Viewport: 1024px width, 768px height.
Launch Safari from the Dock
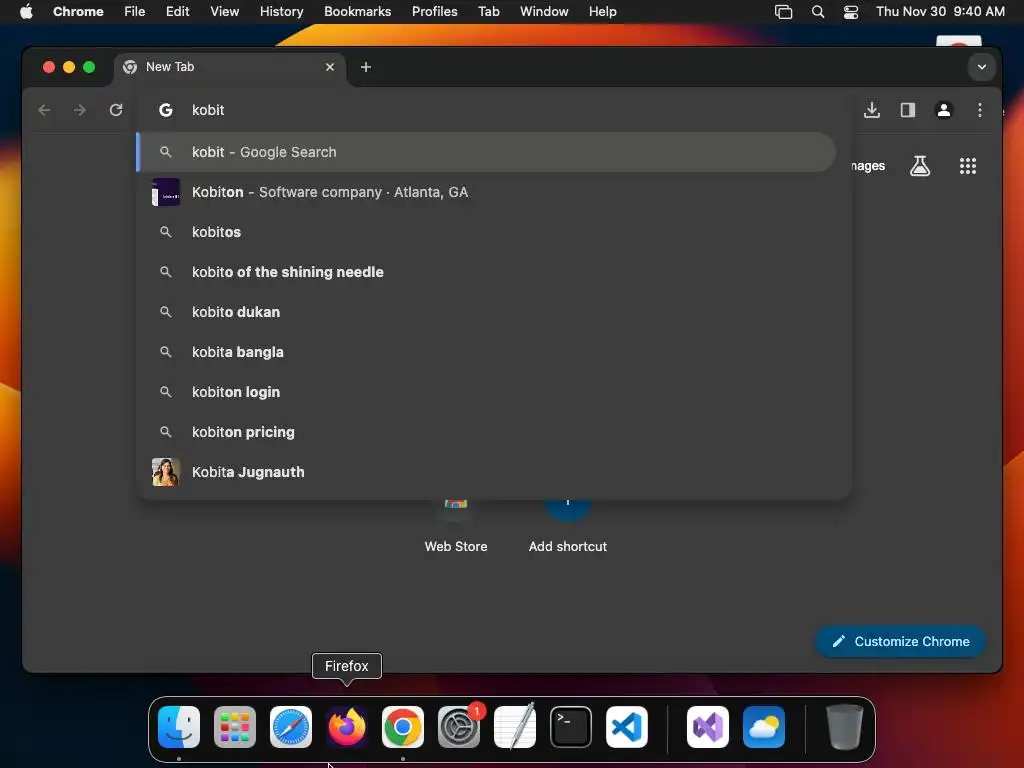(291, 726)
